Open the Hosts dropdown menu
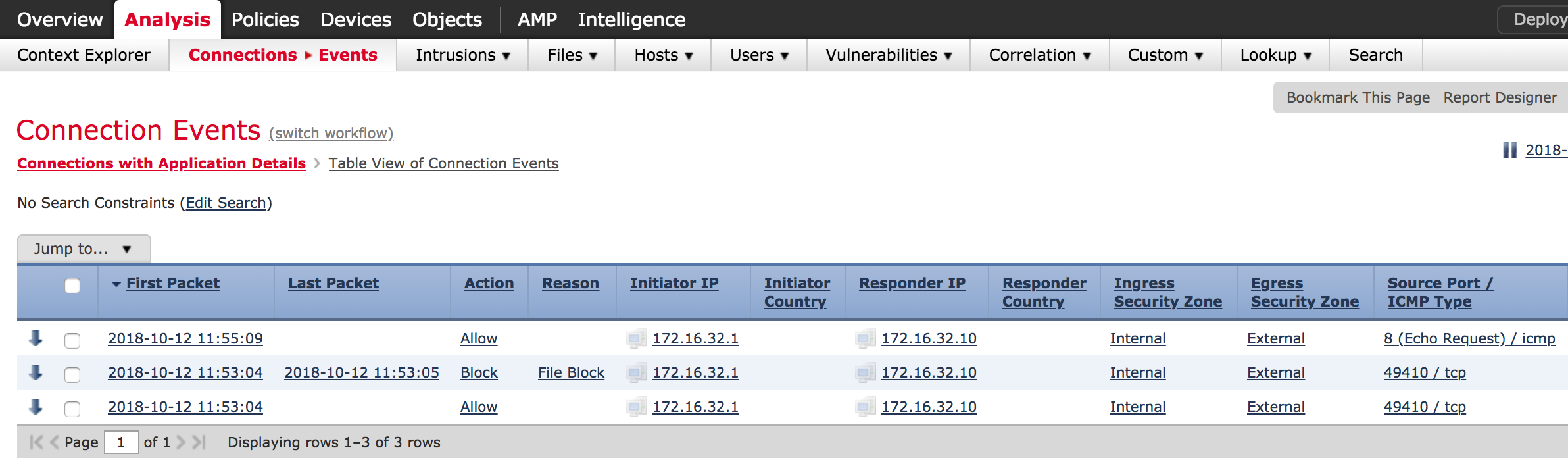1568x458 pixels. point(662,55)
